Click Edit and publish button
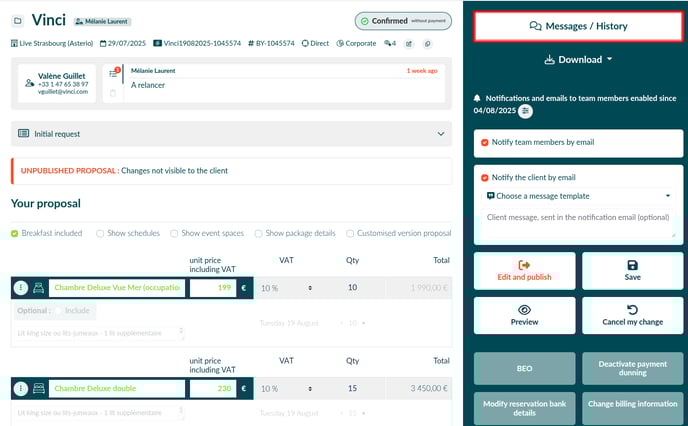688x426 pixels. [525, 271]
